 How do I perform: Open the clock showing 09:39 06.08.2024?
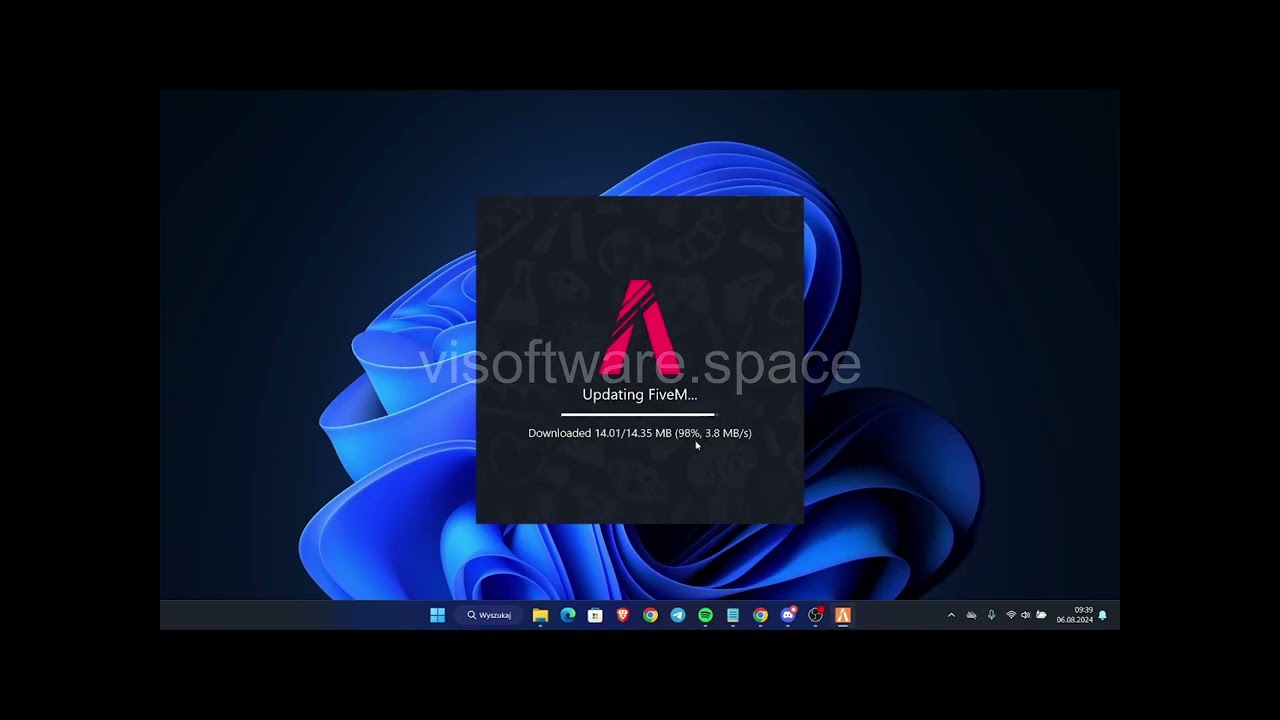point(1075,615)
